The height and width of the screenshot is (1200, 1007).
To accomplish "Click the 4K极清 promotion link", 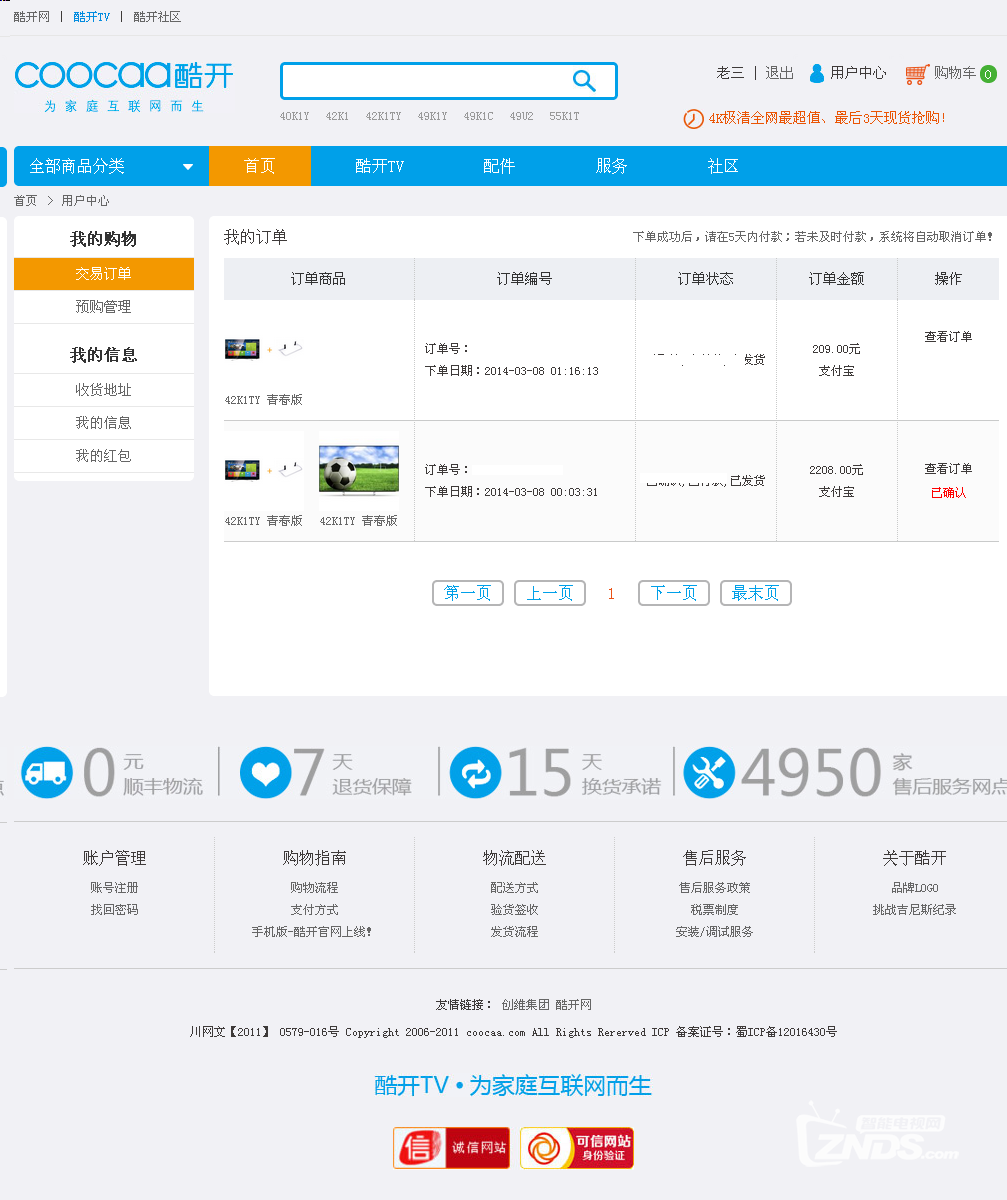I will coord(827,118).
